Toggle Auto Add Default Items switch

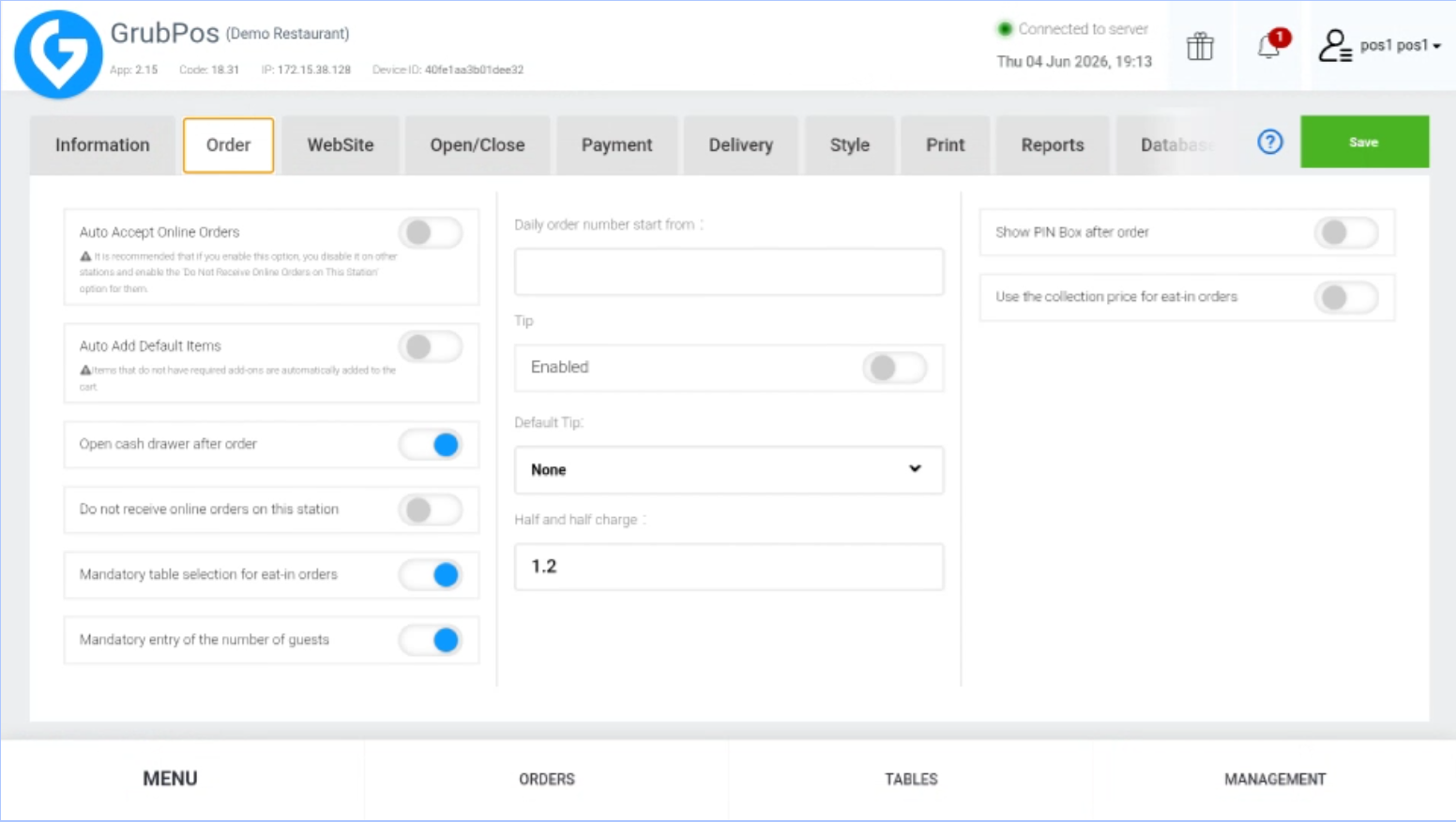click(431, 346)
